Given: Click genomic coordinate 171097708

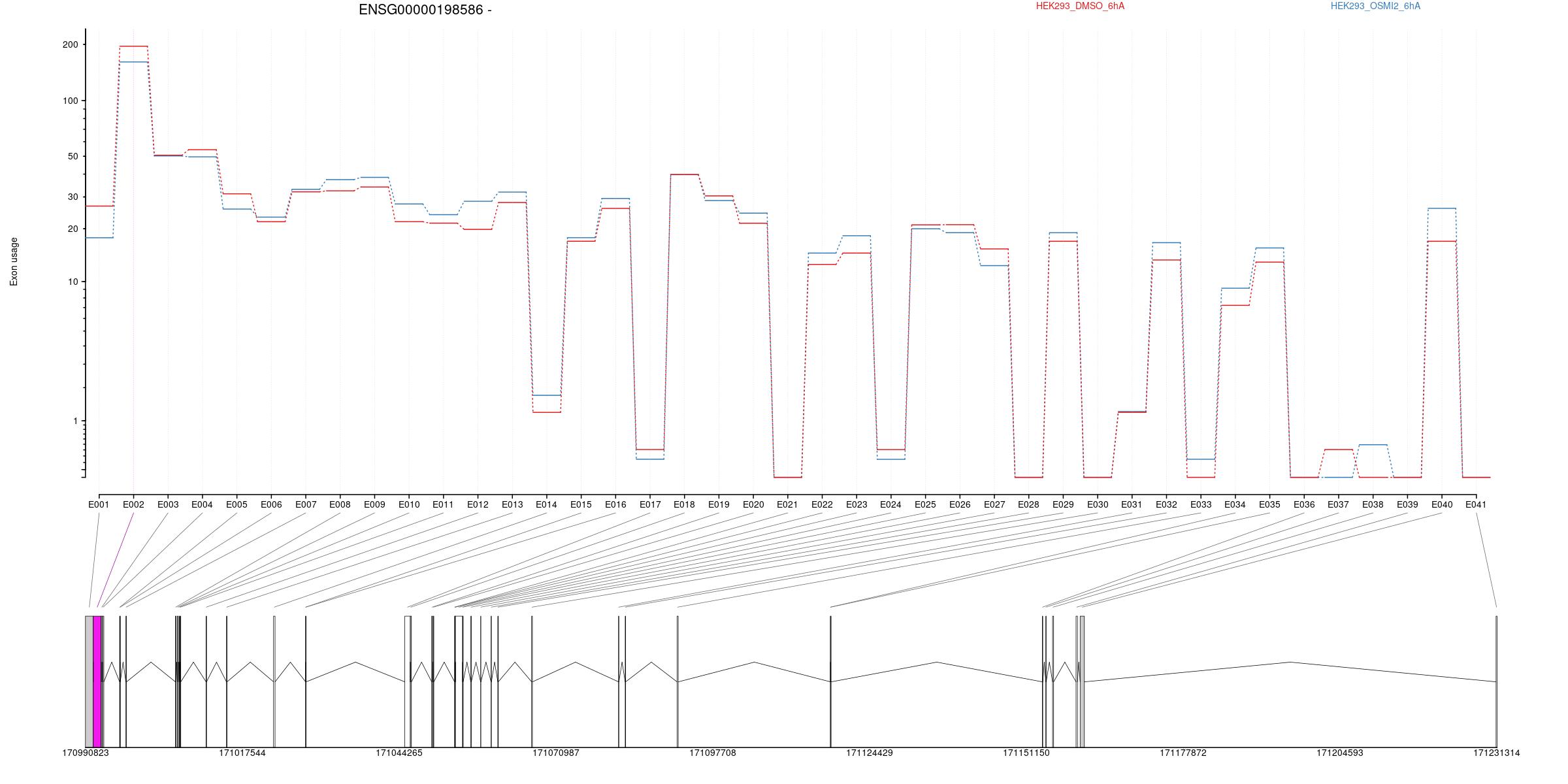Looking at the screenshot, I should tap(713, 753).
